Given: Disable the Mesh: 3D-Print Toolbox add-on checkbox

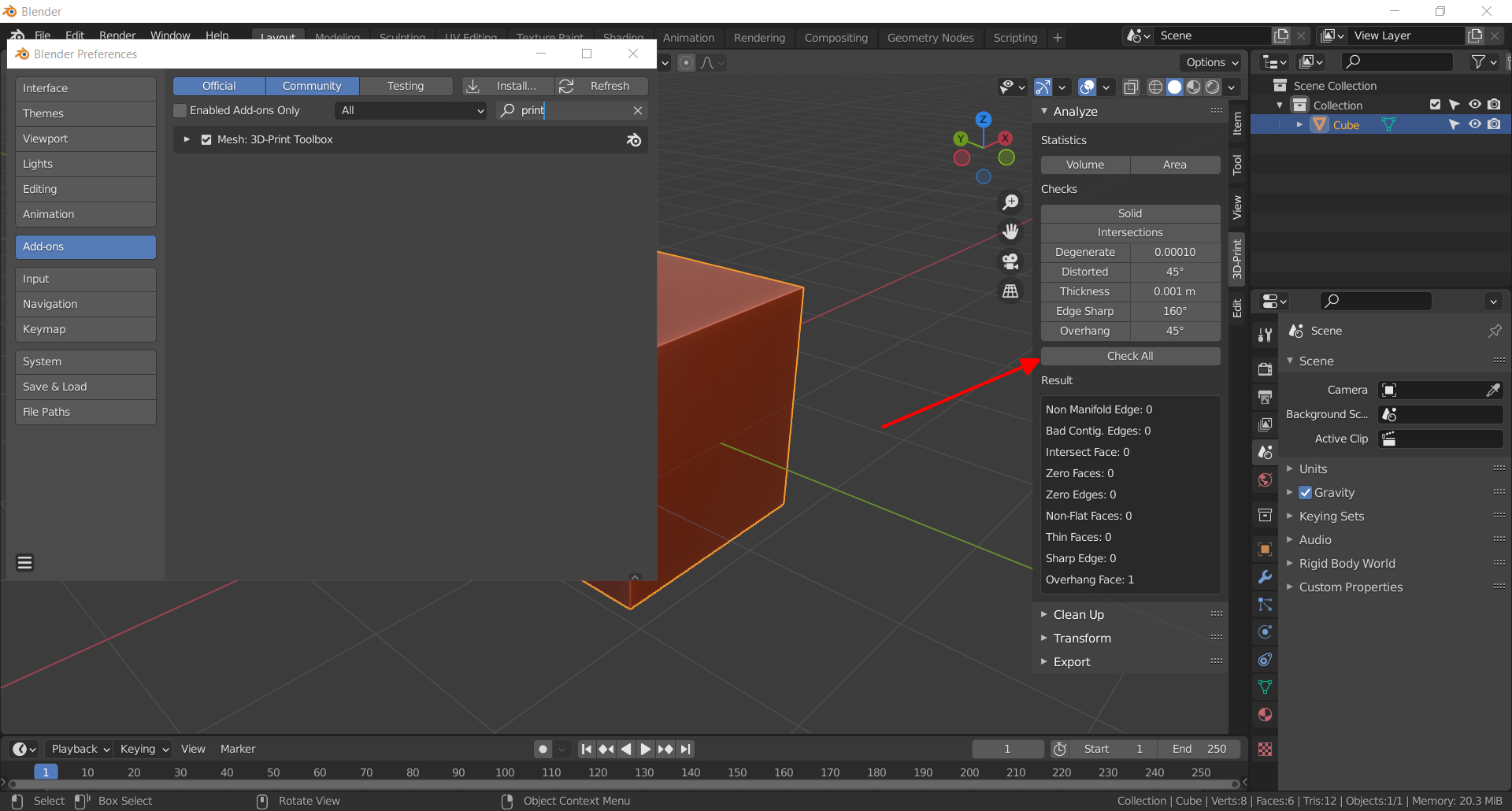Looking at the screenshot, I should point(206,140).
